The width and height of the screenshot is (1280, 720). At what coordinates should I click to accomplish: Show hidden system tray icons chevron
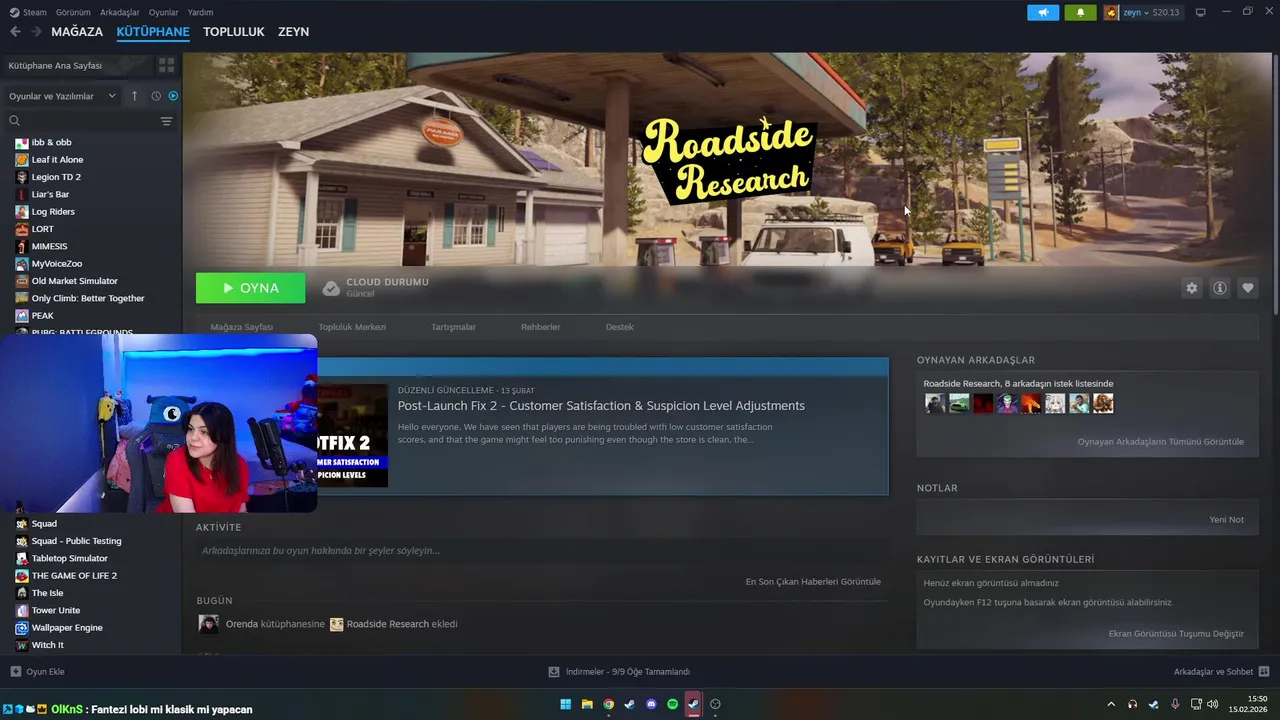tap(1110, 704)
